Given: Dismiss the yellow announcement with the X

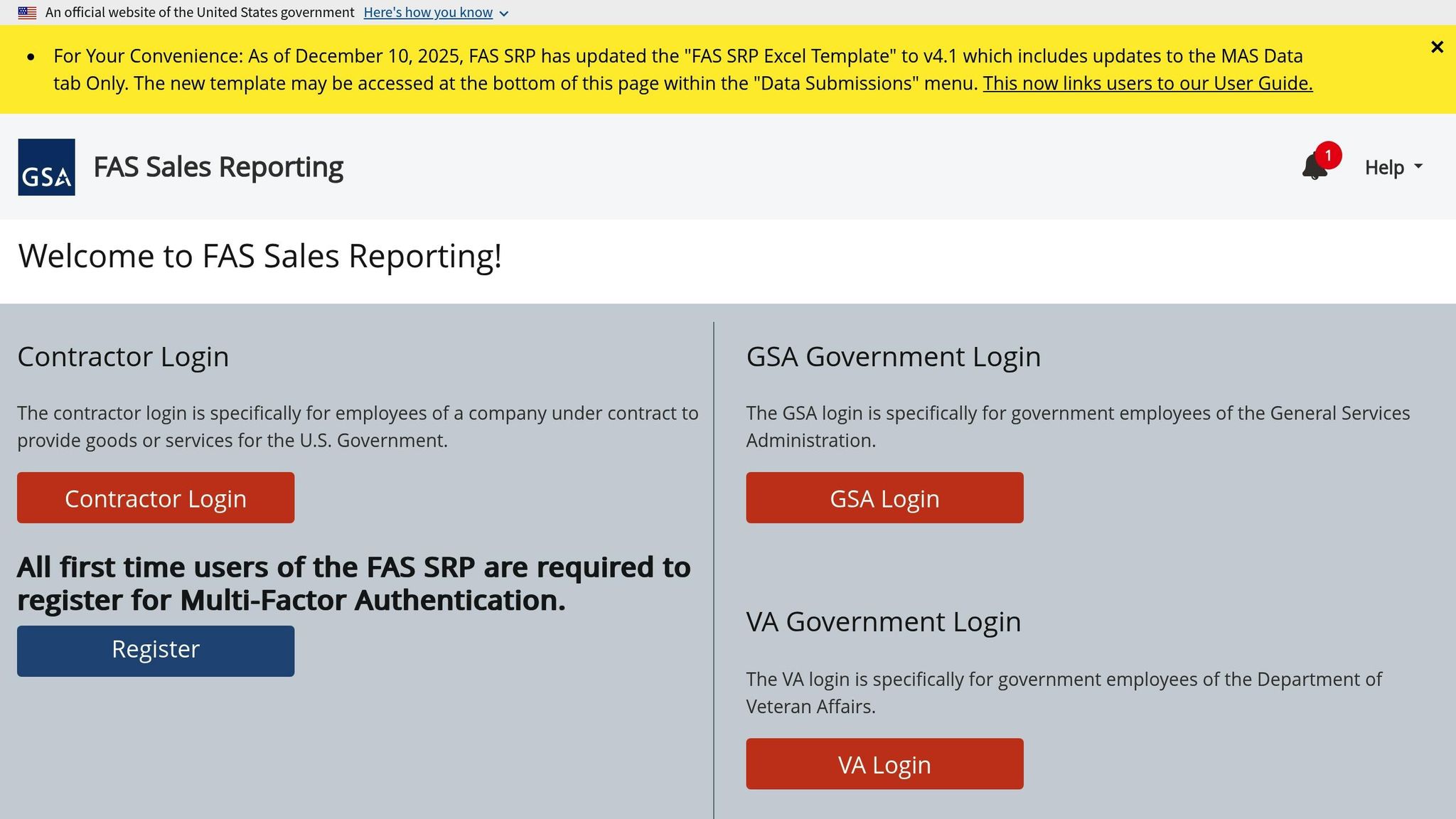Looking at the screenshot, I should [1437, 47].
